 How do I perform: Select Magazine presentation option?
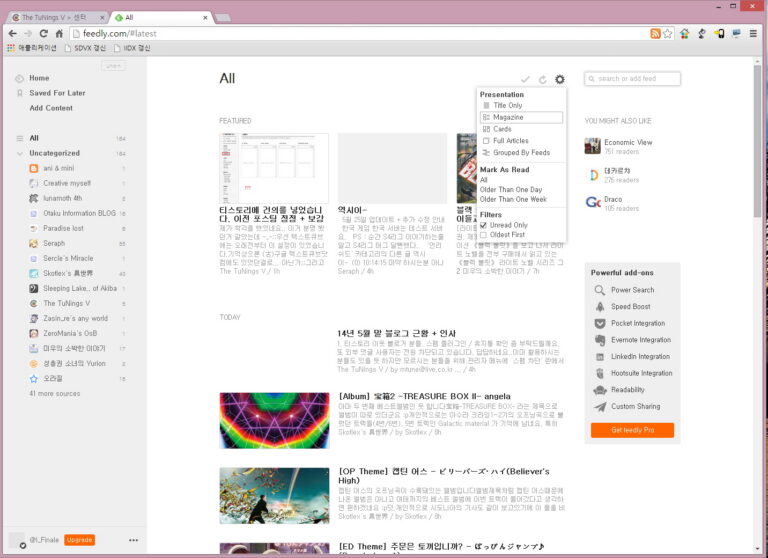521,118
